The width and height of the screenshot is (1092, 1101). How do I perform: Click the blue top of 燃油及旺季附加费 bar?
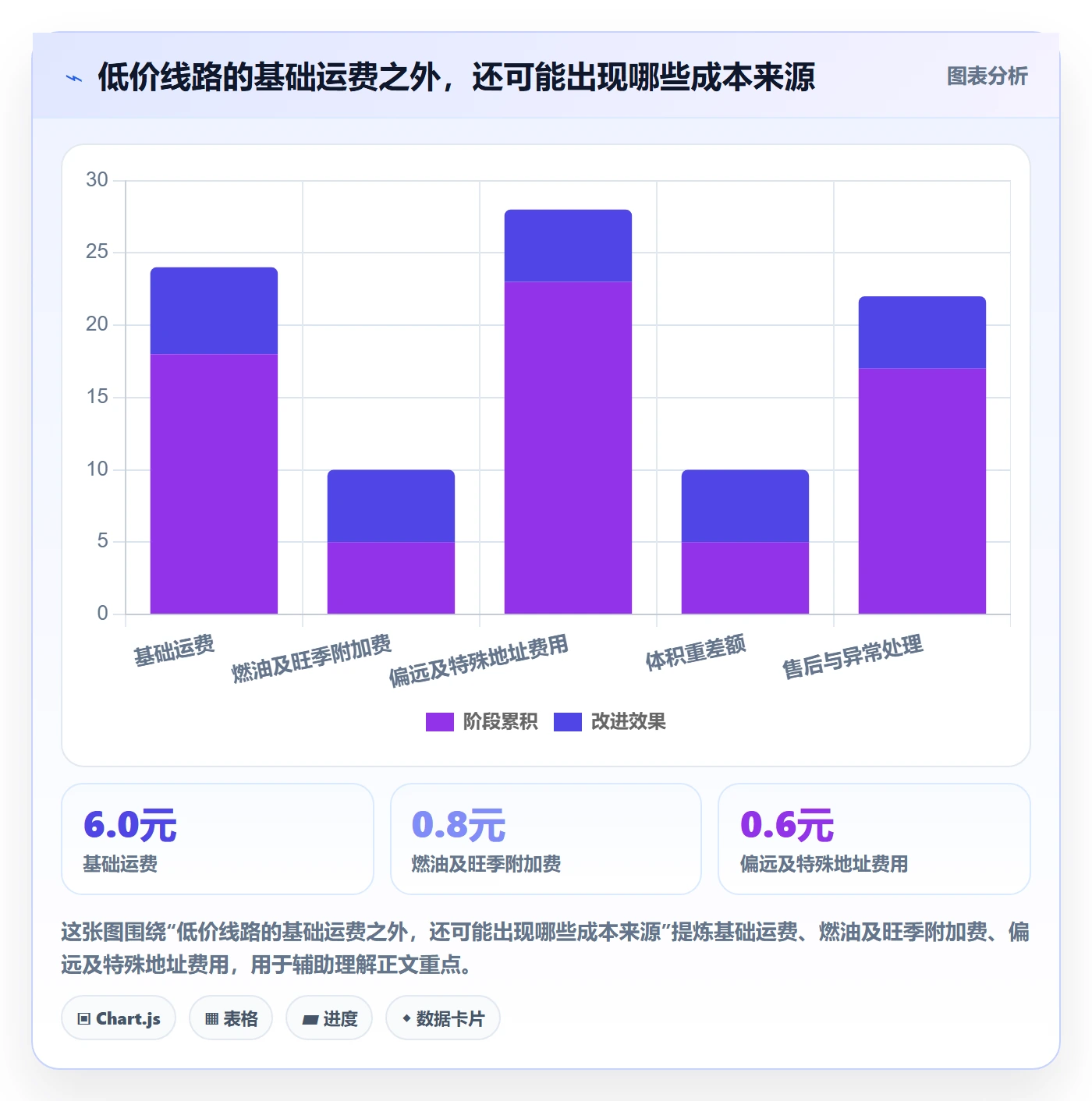tap(391, 506)
